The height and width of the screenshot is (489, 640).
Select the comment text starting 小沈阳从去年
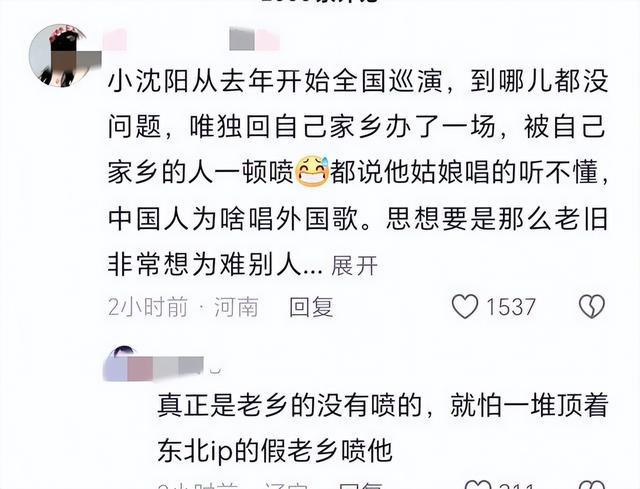coord(358,173)
